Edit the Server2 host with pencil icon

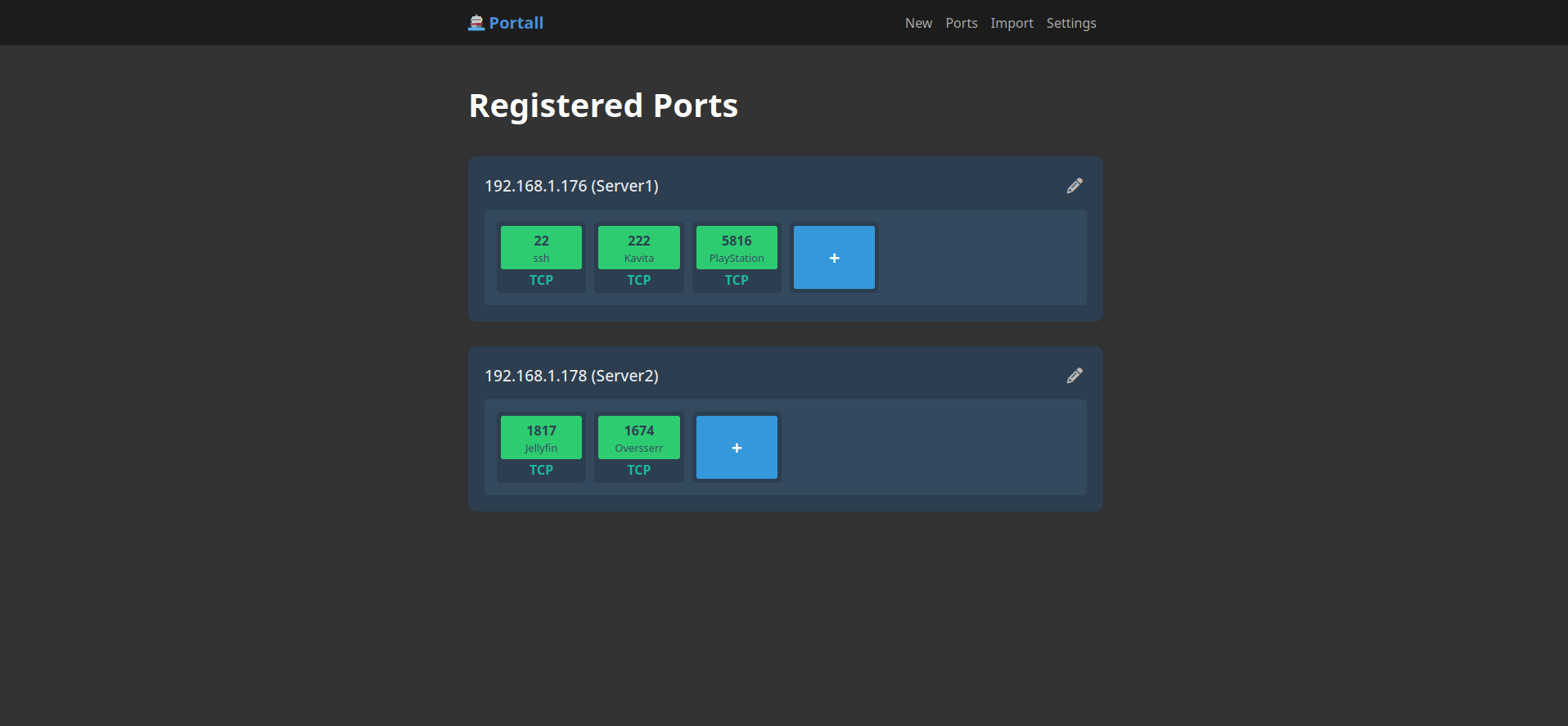[x=1075, y=376]
